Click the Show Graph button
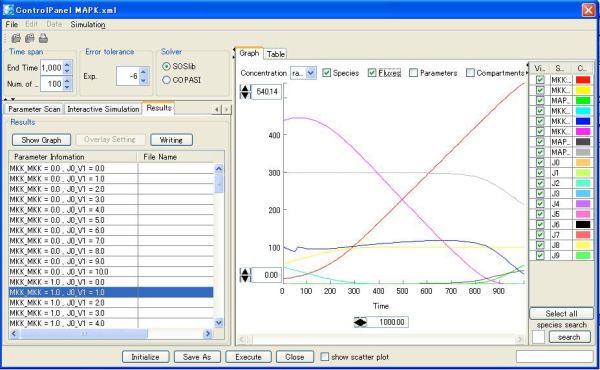The image size is (600, 370). click(41, 140)
